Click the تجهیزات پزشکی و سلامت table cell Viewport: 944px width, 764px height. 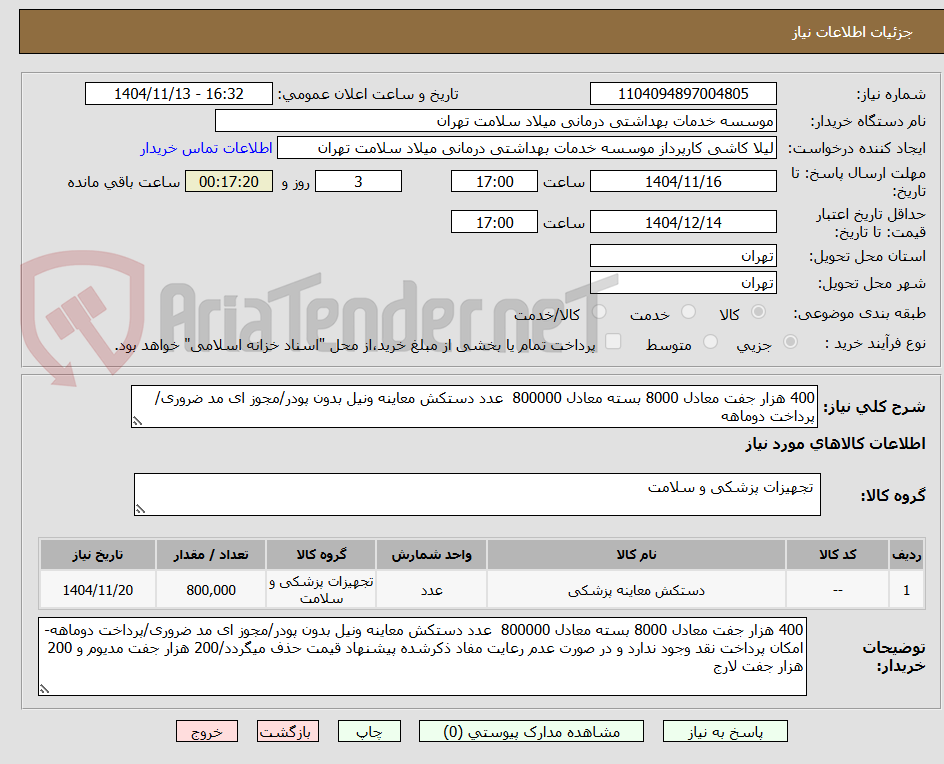321,590
